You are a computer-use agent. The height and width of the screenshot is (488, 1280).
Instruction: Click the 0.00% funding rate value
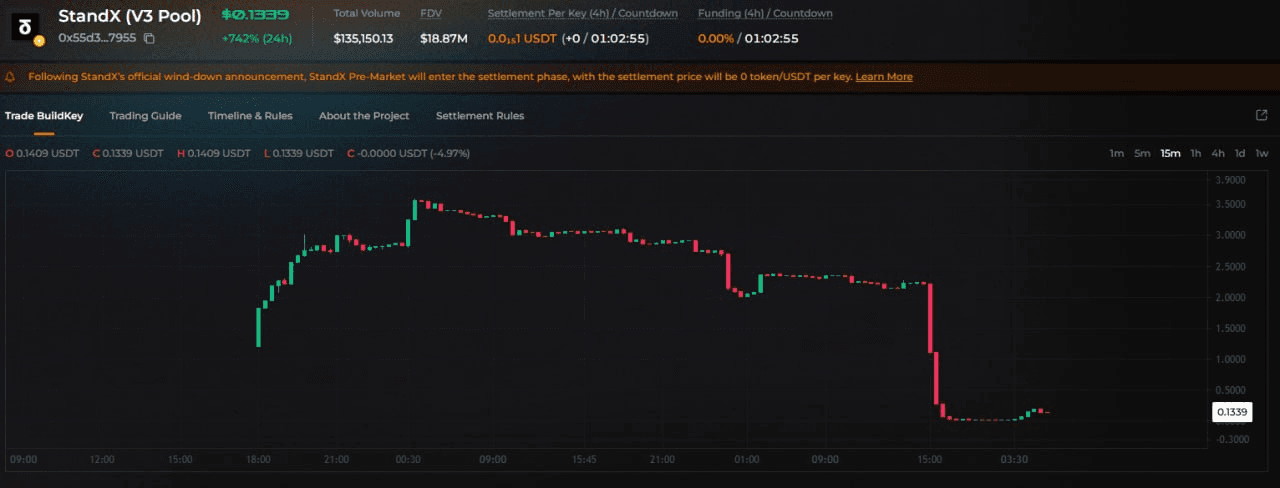(715, 39)
